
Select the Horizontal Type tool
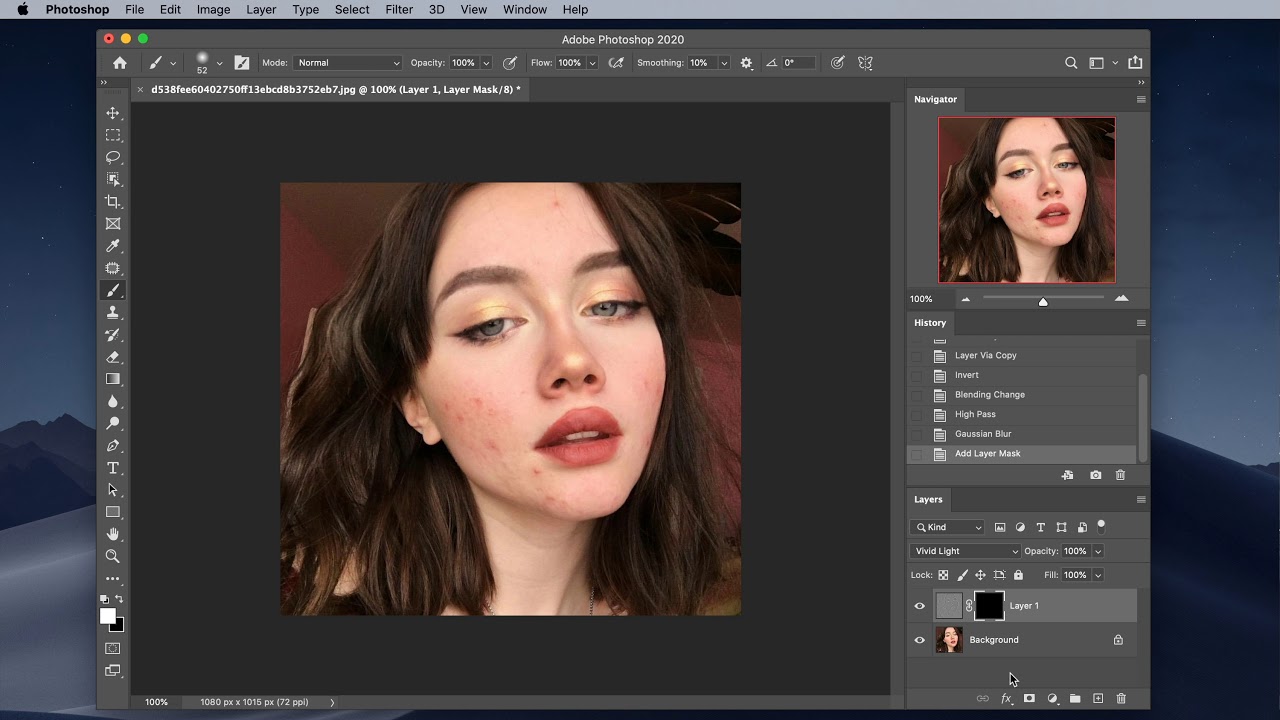coord(113,468)
